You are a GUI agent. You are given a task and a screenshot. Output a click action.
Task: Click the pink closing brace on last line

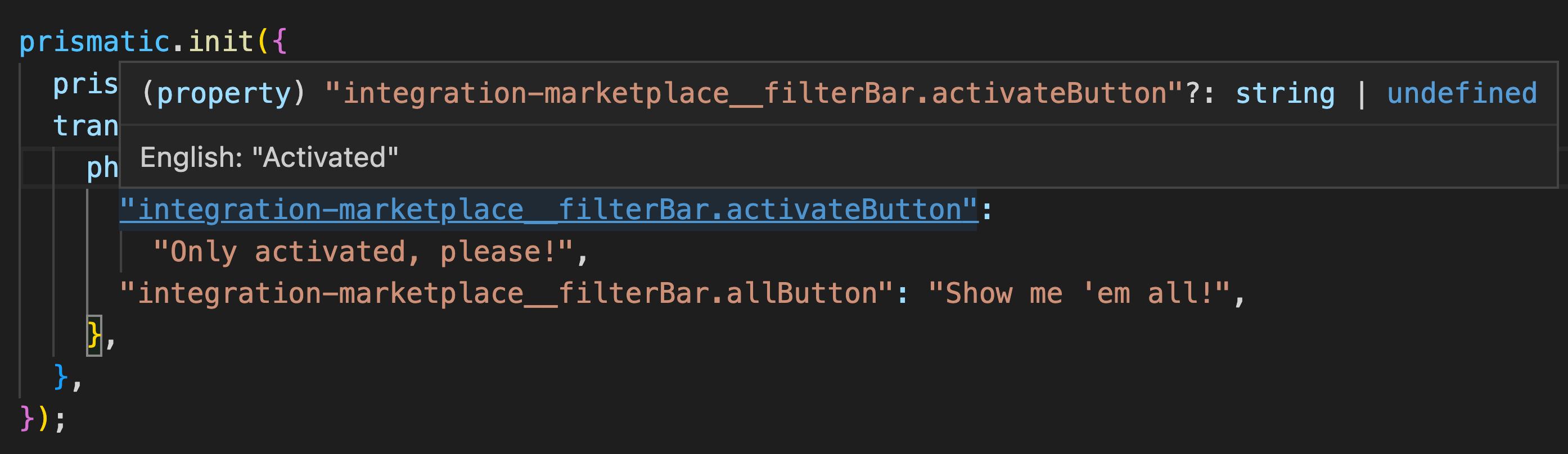coord(27,419)
